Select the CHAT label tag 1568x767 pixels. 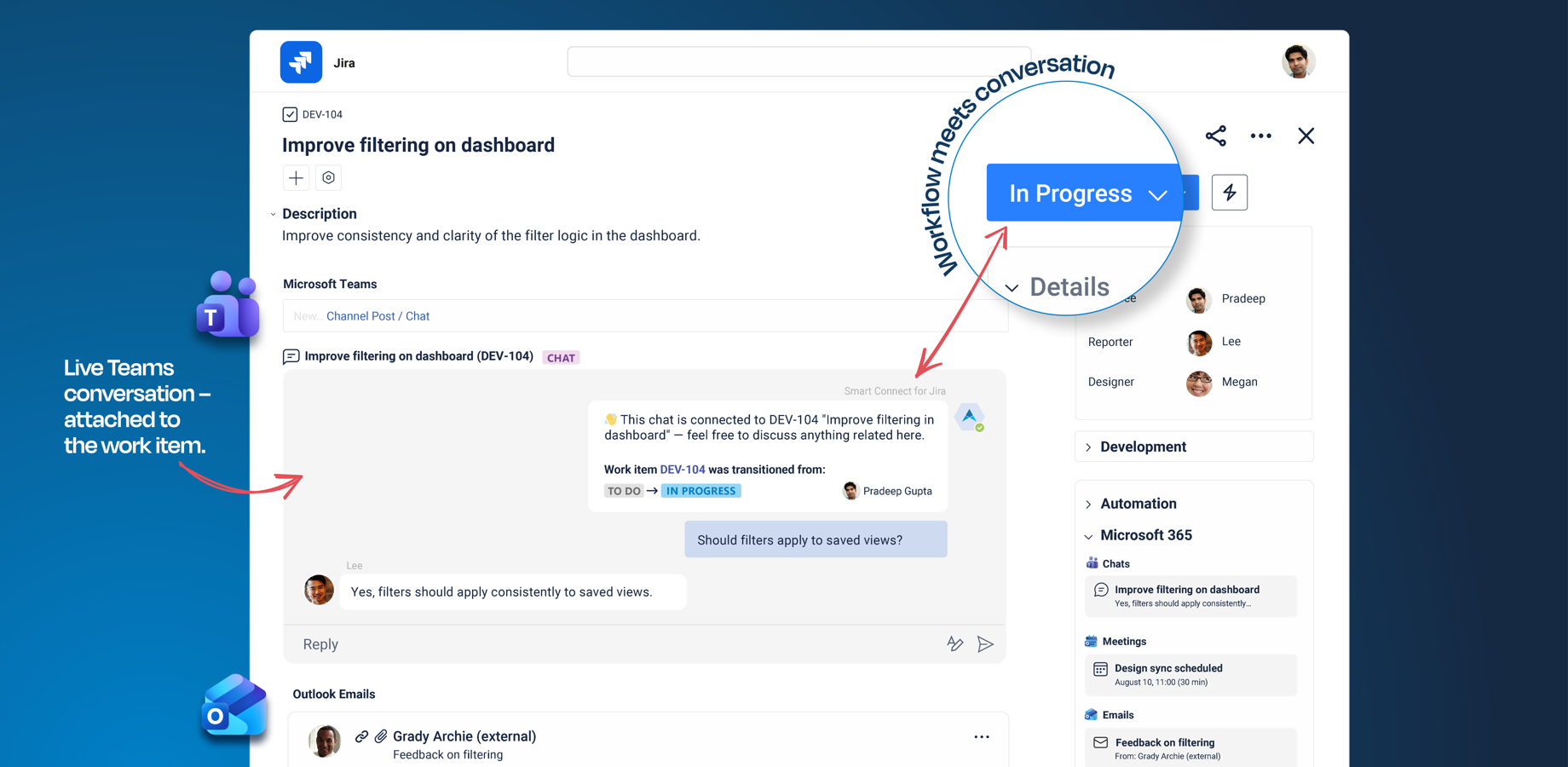560,357
